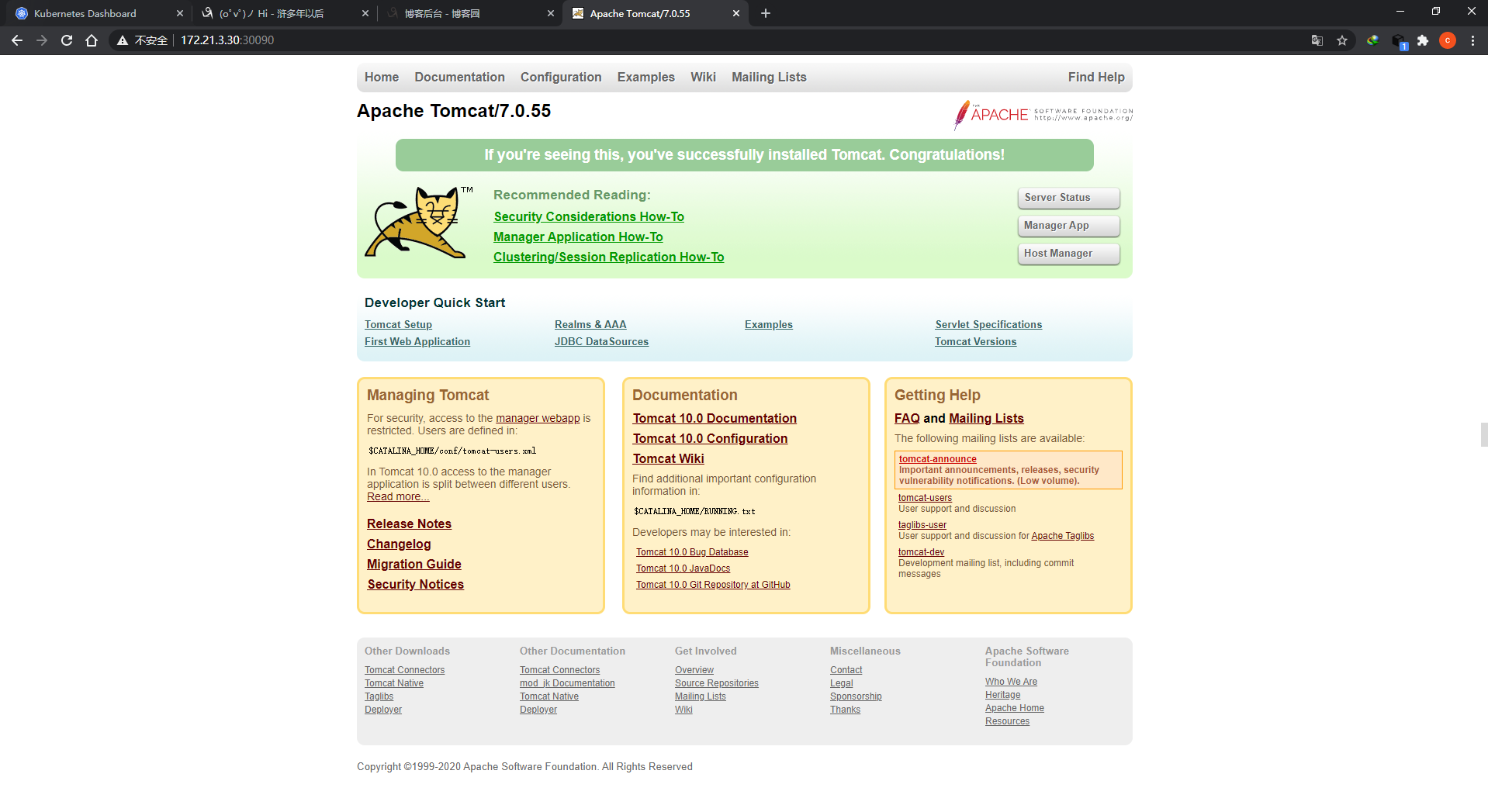The height and width of the screenshot is (812, 1488).
Task: Click the not-secure warning icon
Action: 123,40
